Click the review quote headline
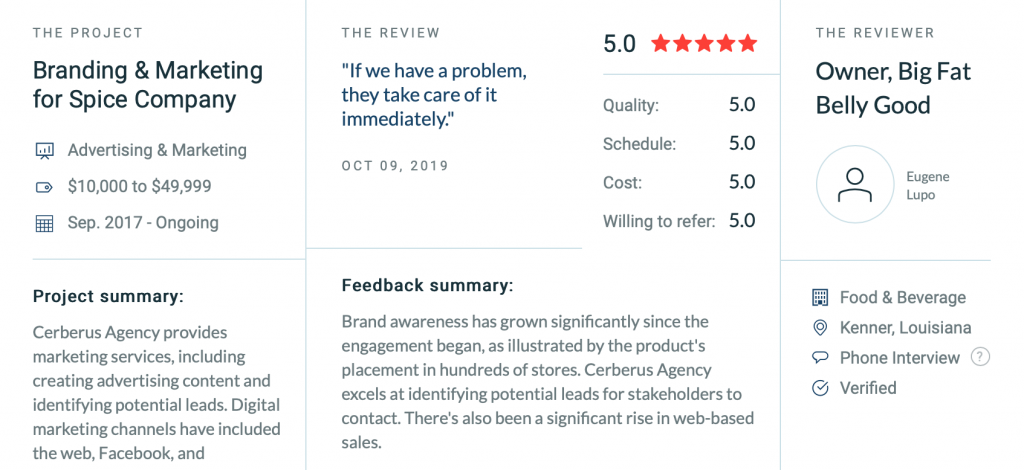The width and height of the screenshot is (1024, 470). pyautogui.click(x=434, y=95)
